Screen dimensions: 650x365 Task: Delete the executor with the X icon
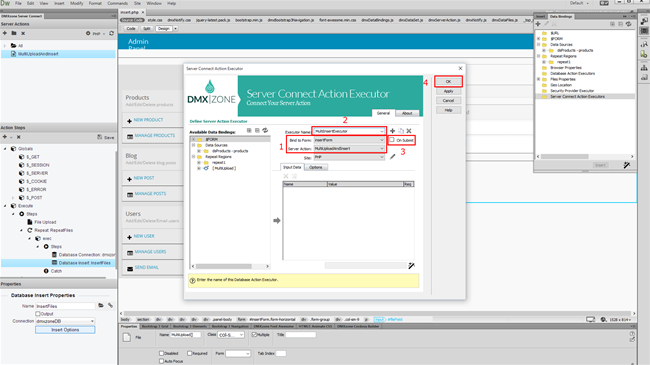(409, 131)
